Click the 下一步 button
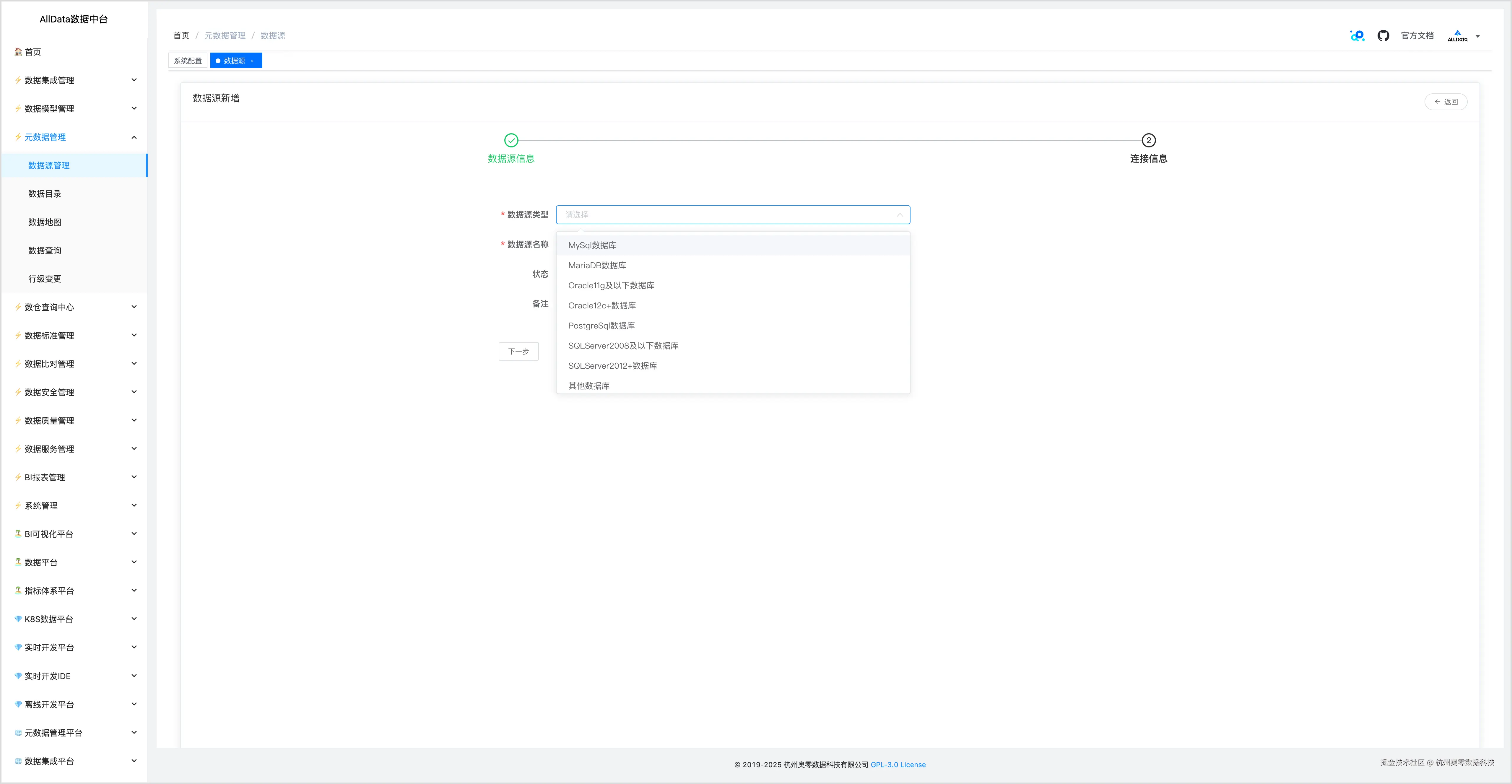 (518, 351)
